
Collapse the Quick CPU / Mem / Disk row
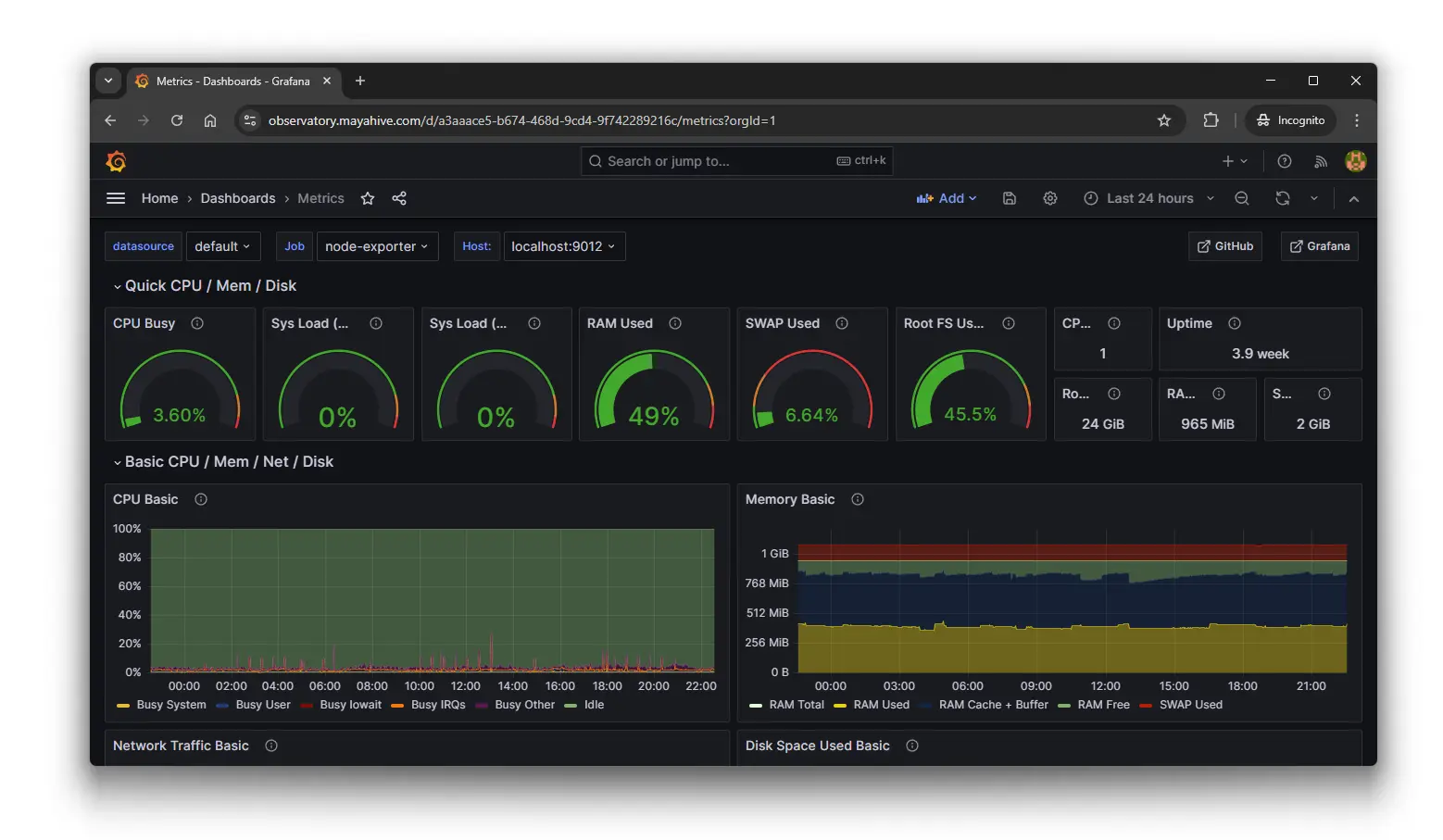click(210, 286)
